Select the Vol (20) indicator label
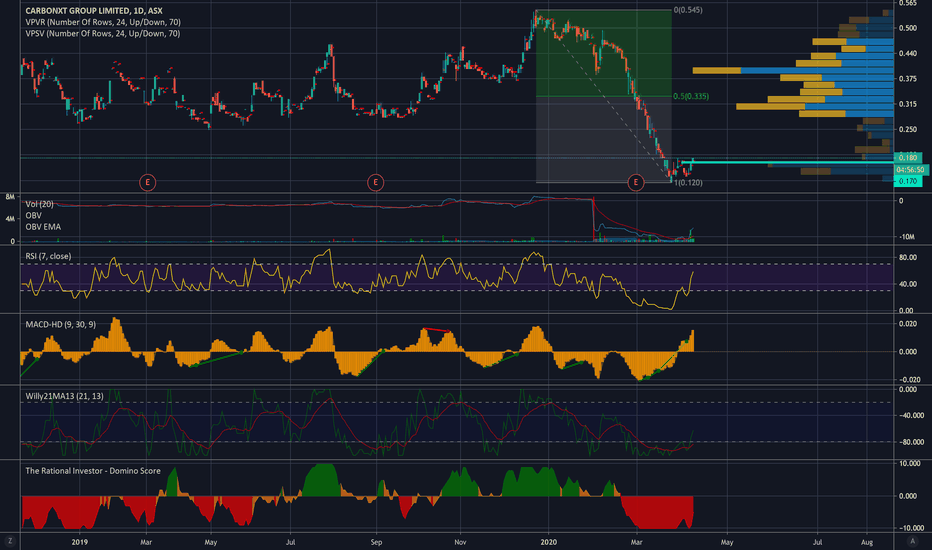The image size is (932, 550). (39, 204)
